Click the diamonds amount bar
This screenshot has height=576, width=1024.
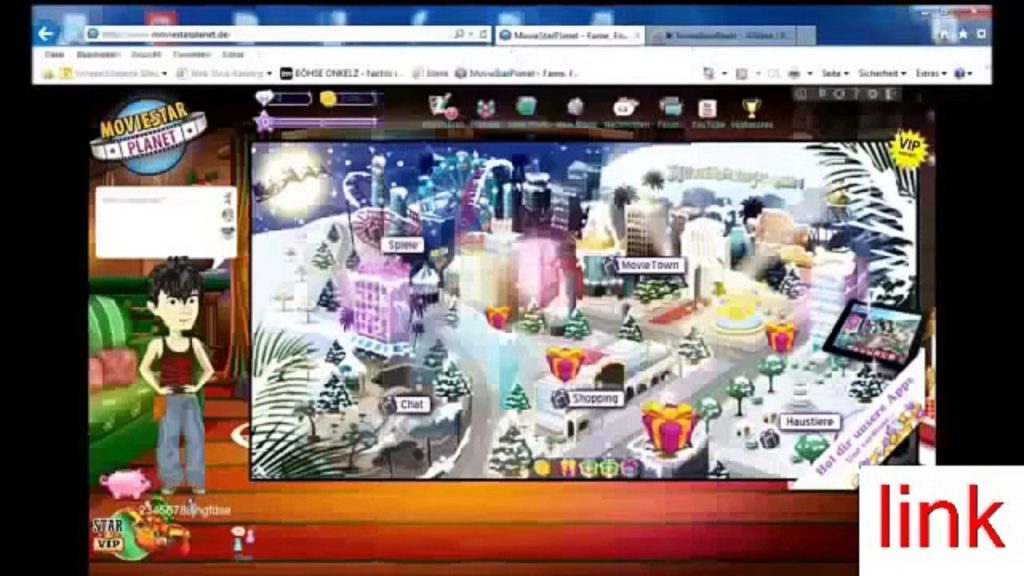coord(293,99)
